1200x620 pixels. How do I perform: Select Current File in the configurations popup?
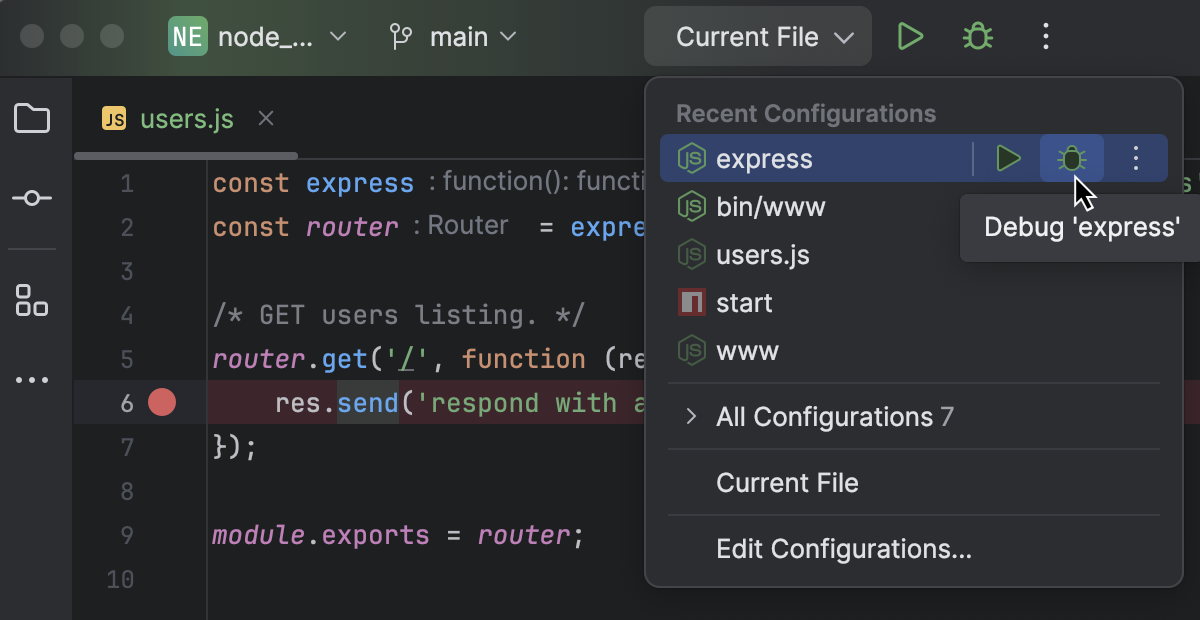787,483
